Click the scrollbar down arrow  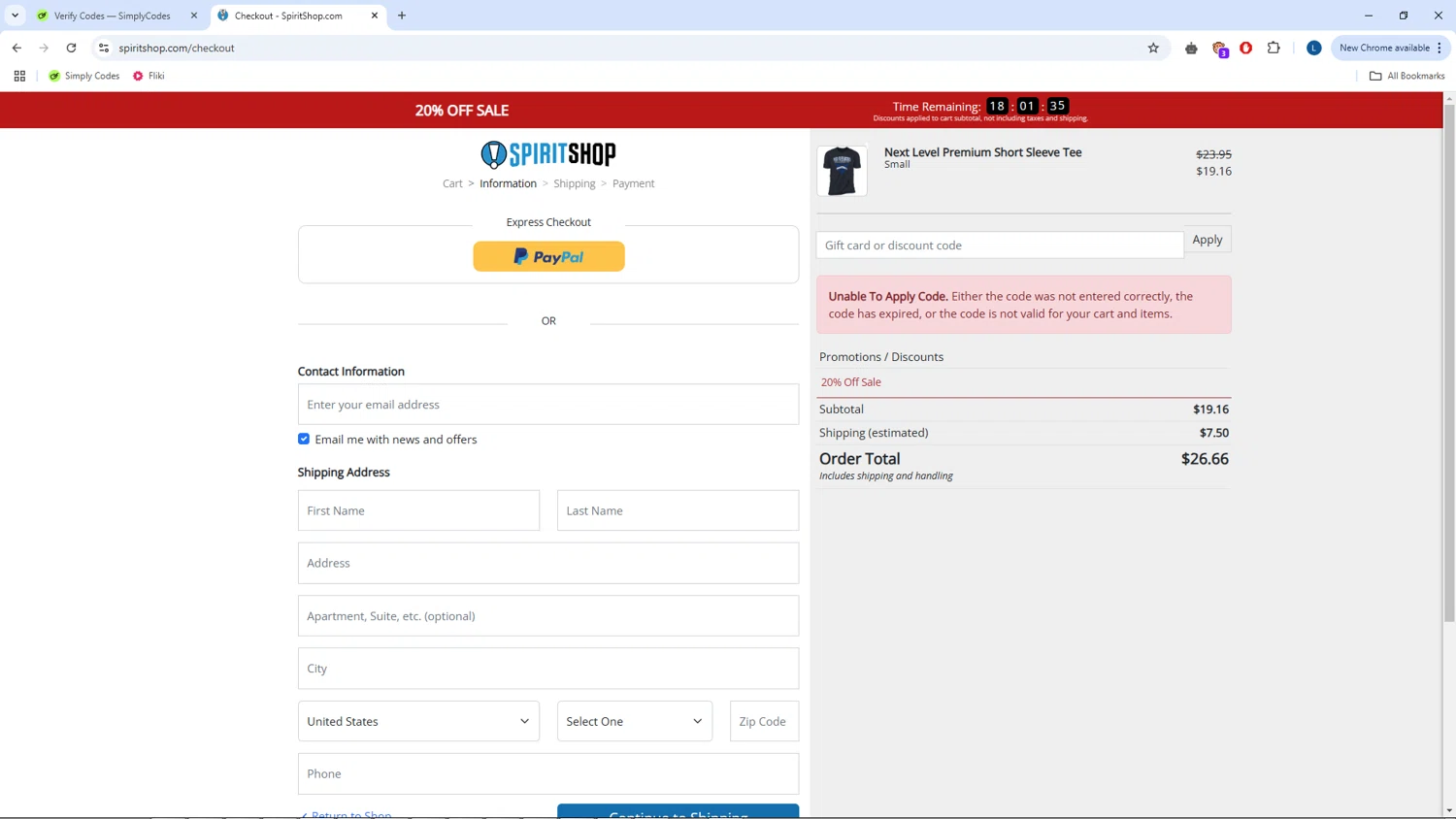coord(1449,811)
